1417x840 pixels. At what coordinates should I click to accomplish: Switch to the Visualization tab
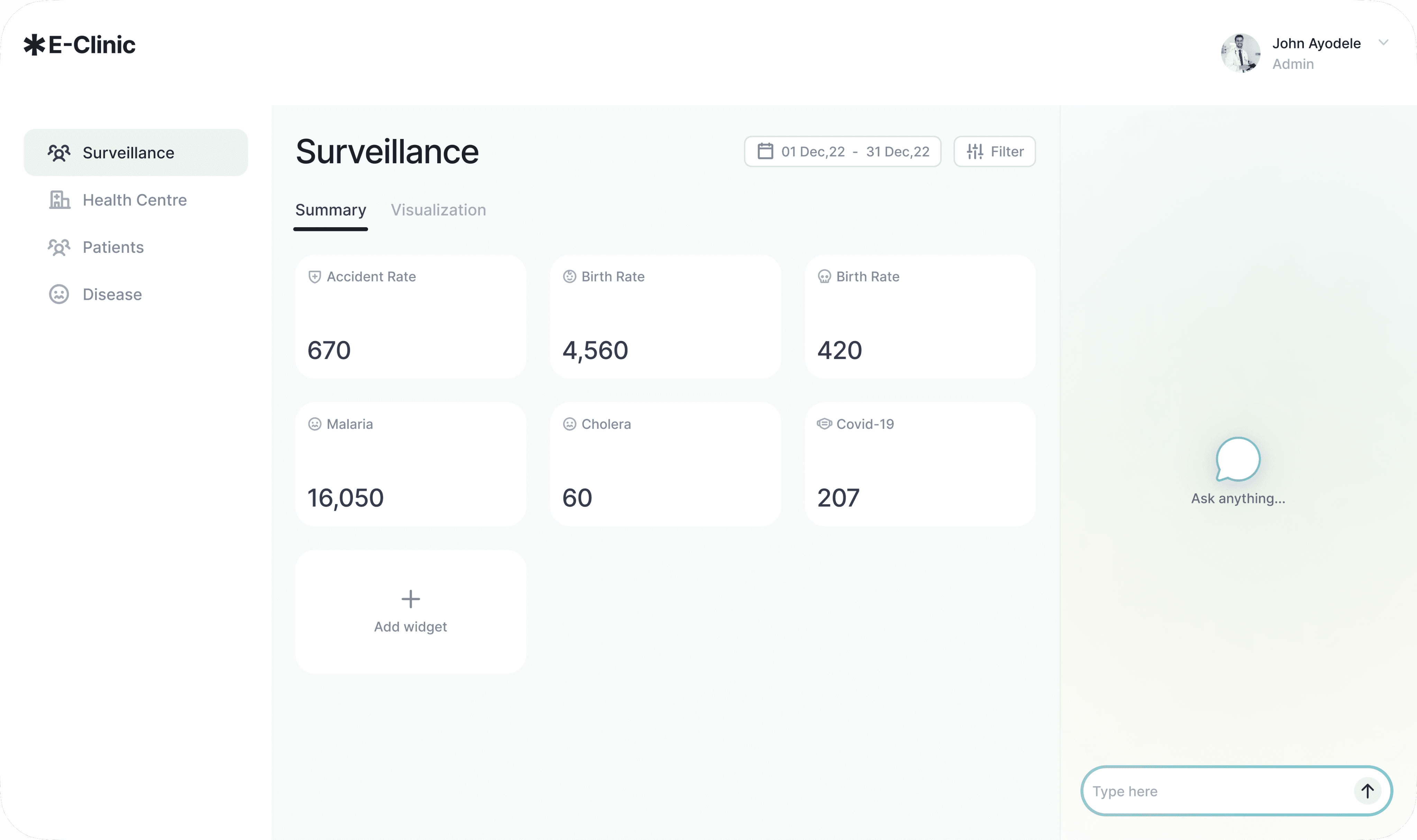(x=438, y=210)
